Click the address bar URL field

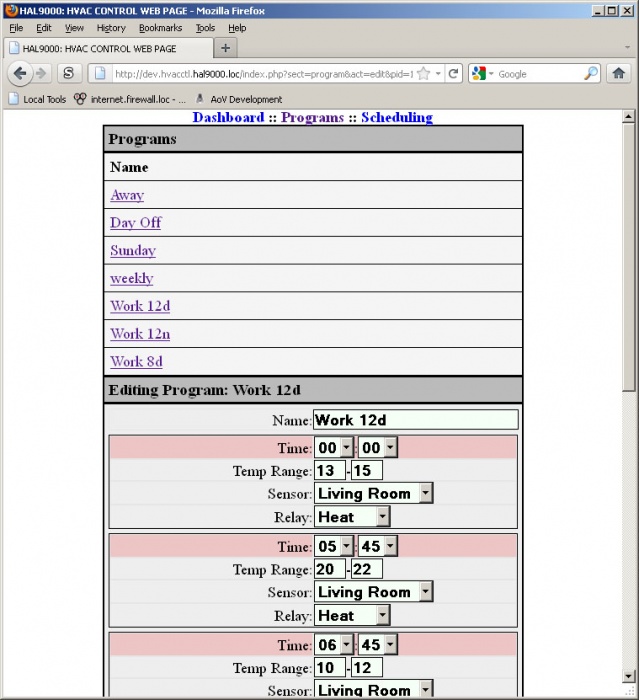coord(263,74)
